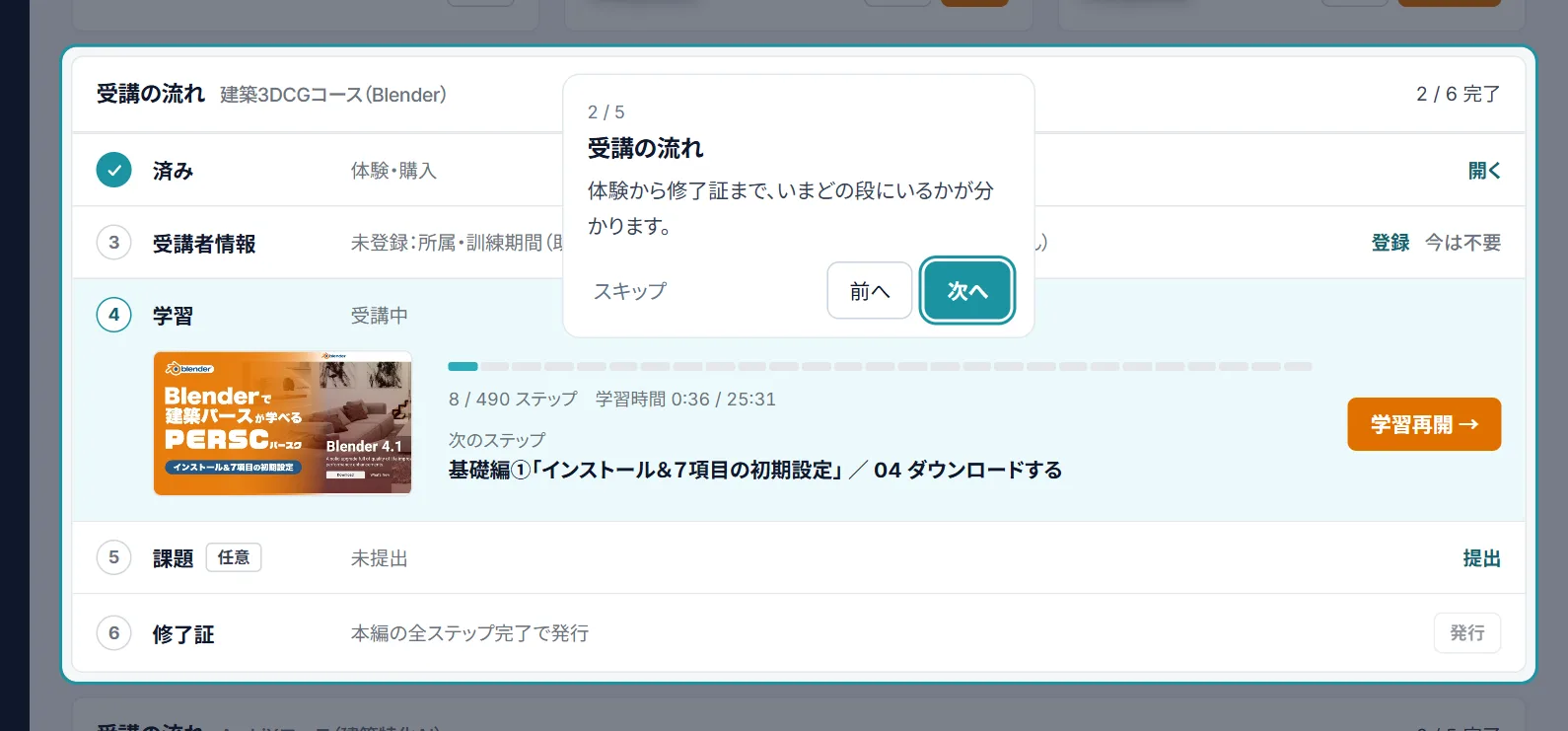Open the 登録 link for 受講者情報
The image size is (1568, 731).
[x=1390, y=243]
